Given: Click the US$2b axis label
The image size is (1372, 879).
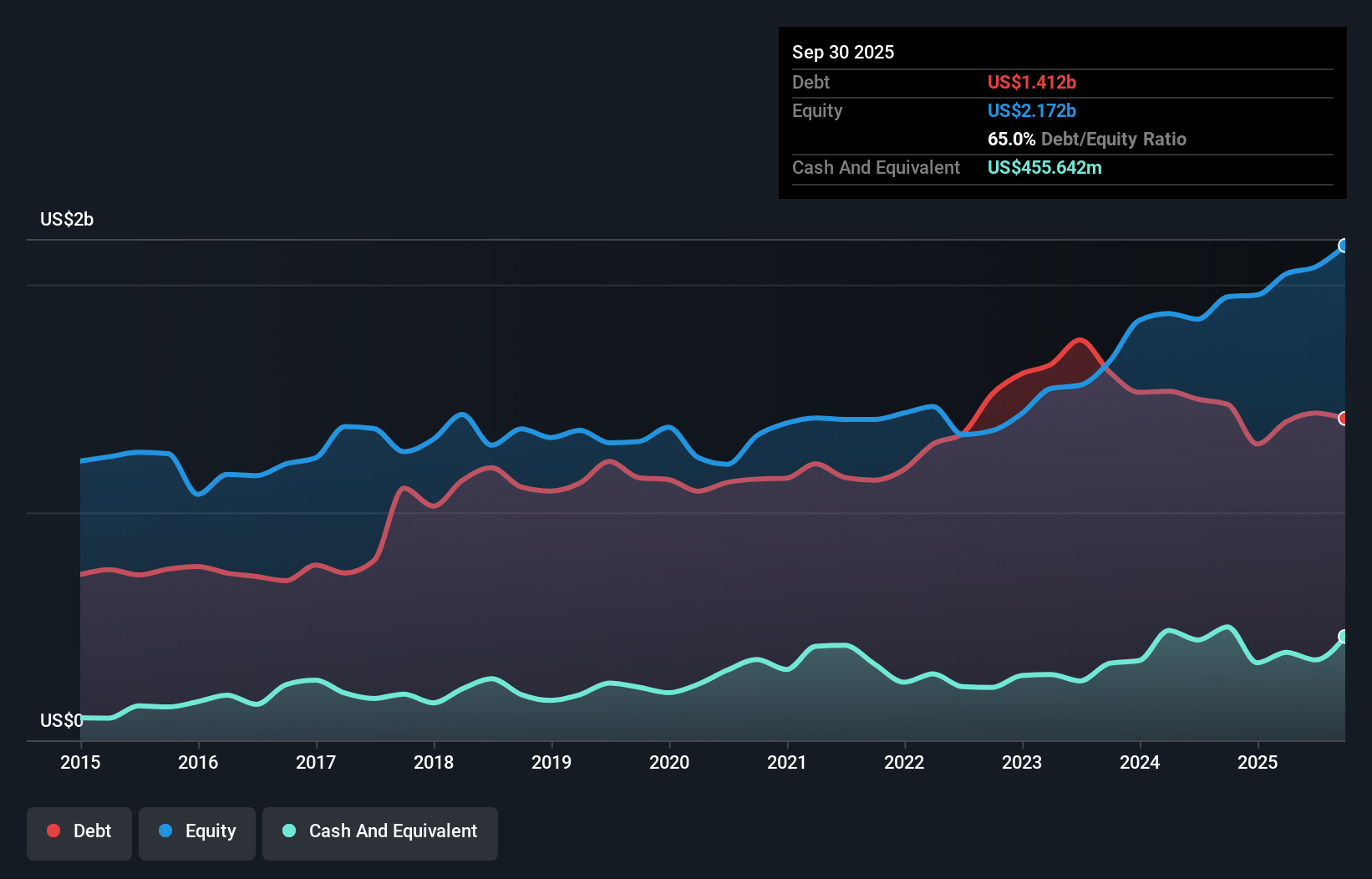Looking at the screenshot, I should pyautogui.click(x=67, y=219).
